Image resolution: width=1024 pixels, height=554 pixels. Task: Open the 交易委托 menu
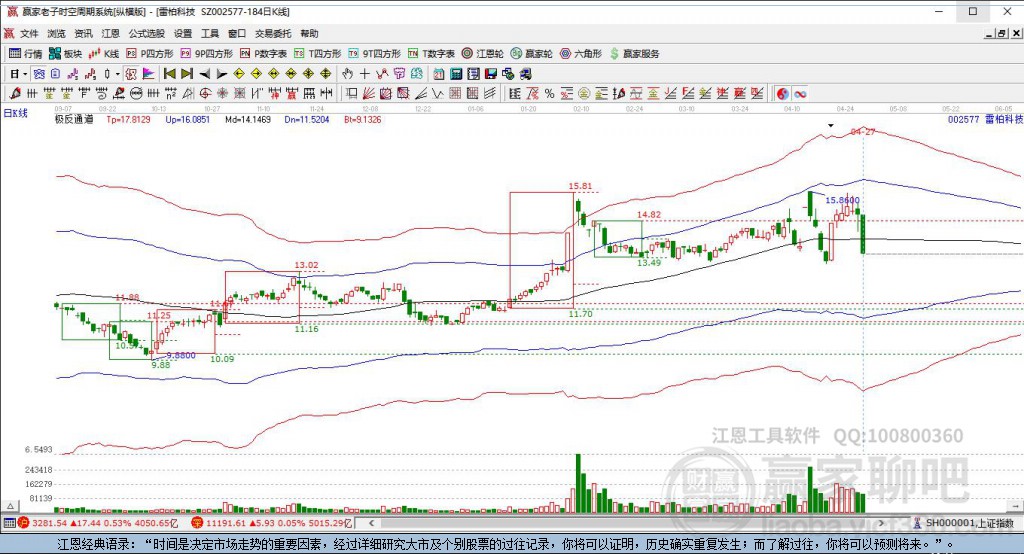[273, 33]
